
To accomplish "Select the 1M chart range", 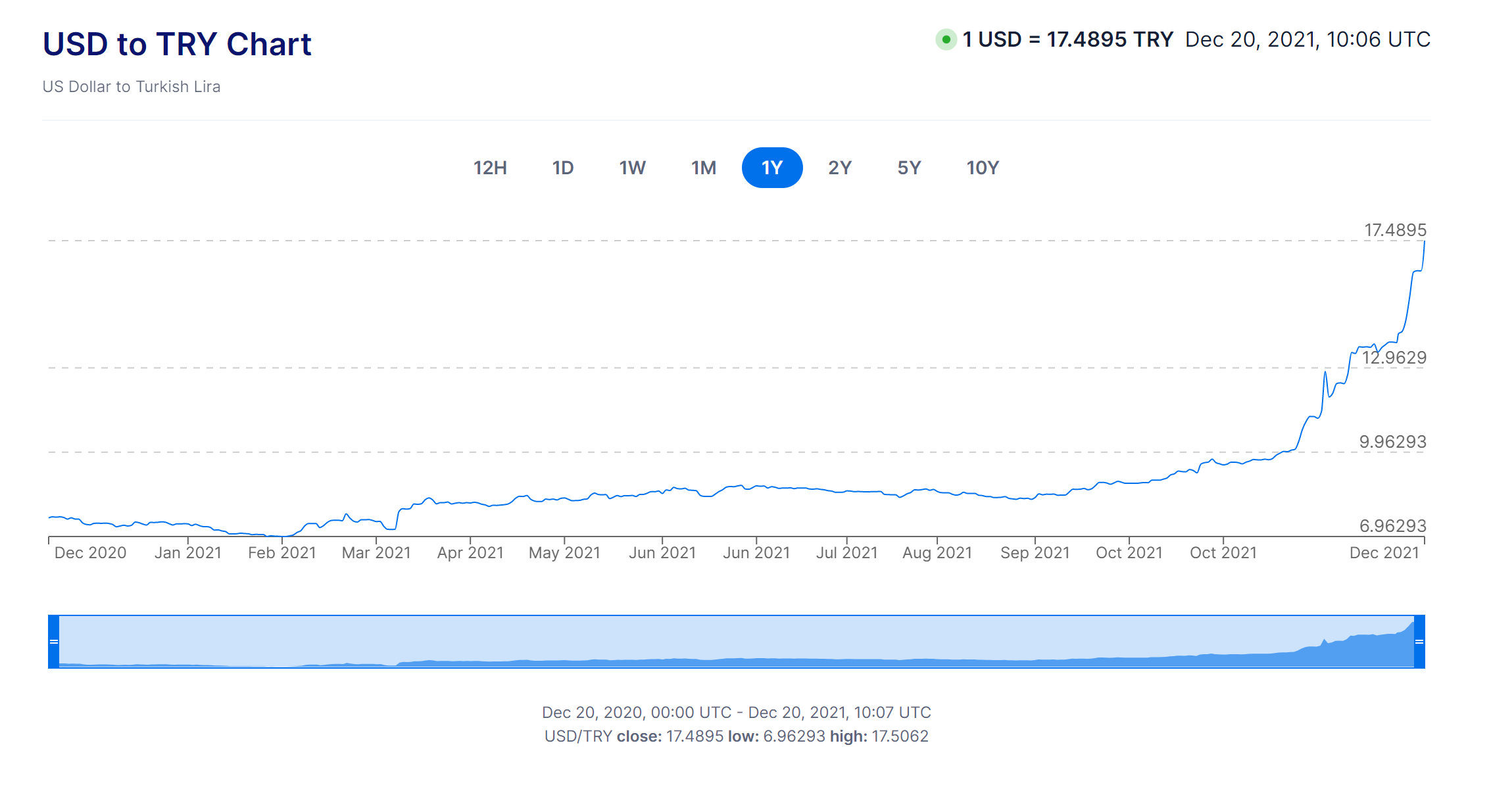I will coord(703,168).
